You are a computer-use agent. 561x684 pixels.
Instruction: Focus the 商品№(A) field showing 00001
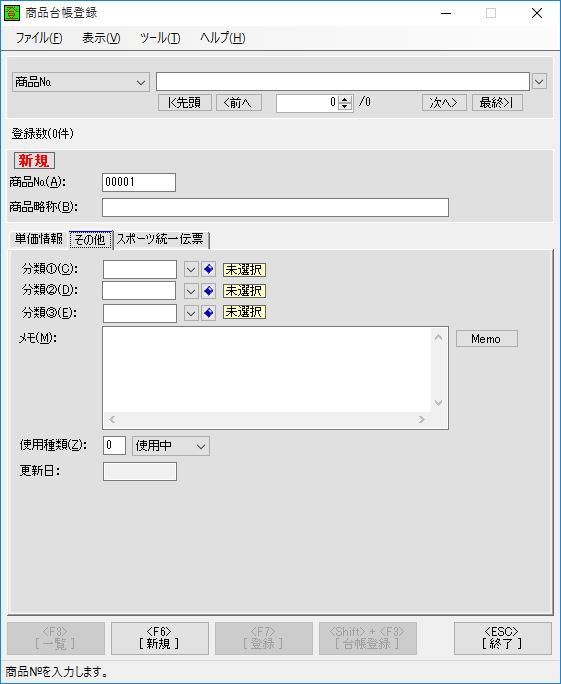coord(139,182)
